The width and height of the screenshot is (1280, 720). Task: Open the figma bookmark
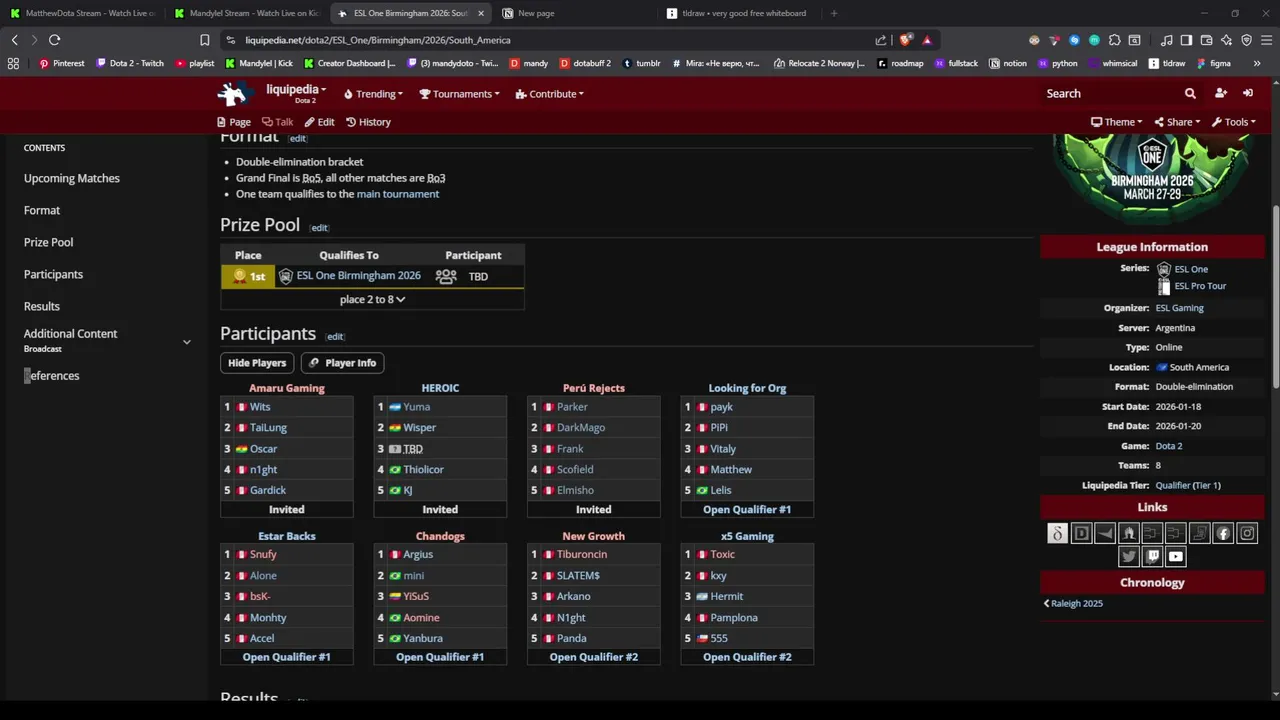pyautogui.click(x=1212, y=63)
